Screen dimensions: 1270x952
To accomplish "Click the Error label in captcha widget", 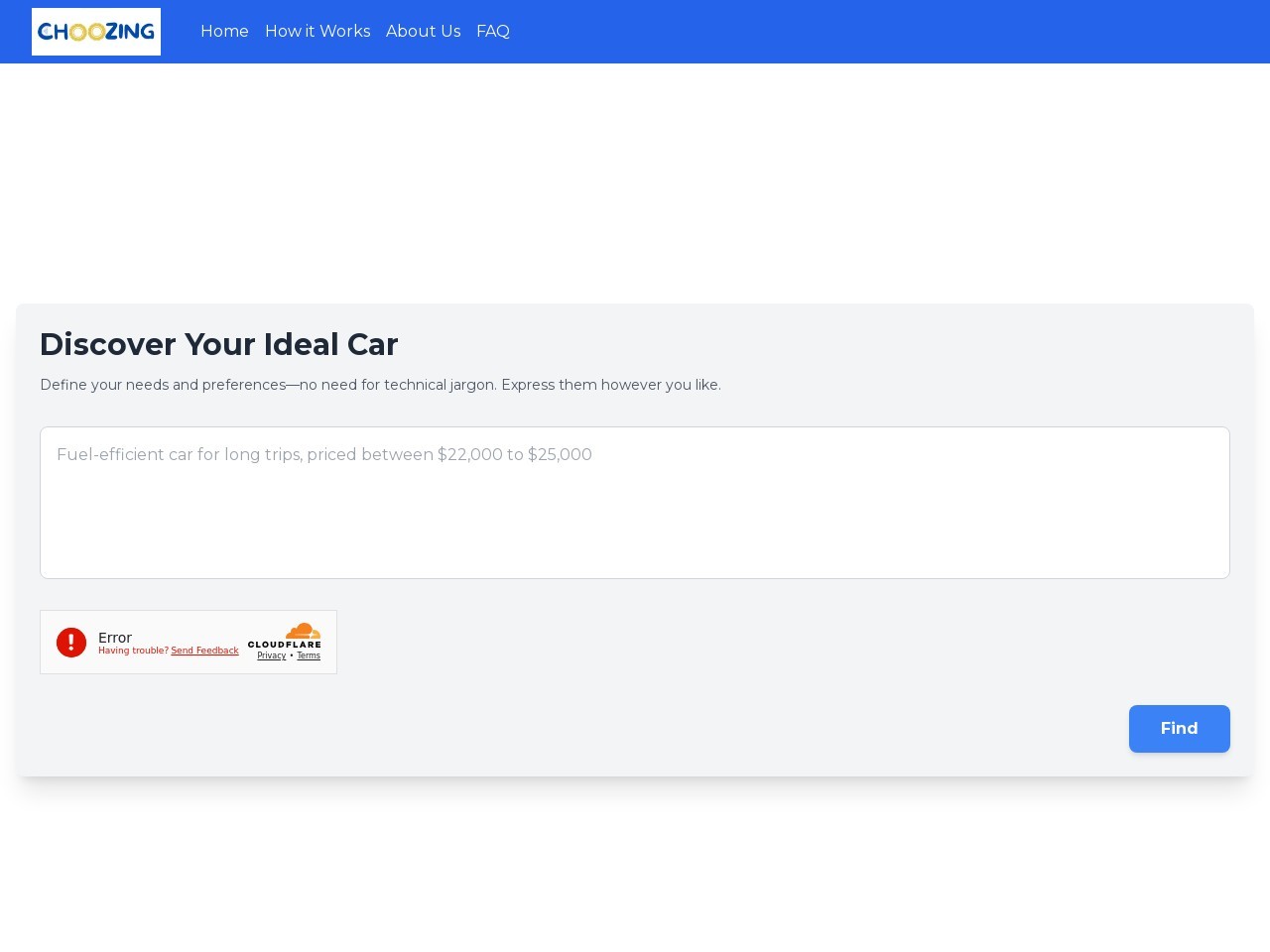I will pyautogui.click(x=115, y=638).
